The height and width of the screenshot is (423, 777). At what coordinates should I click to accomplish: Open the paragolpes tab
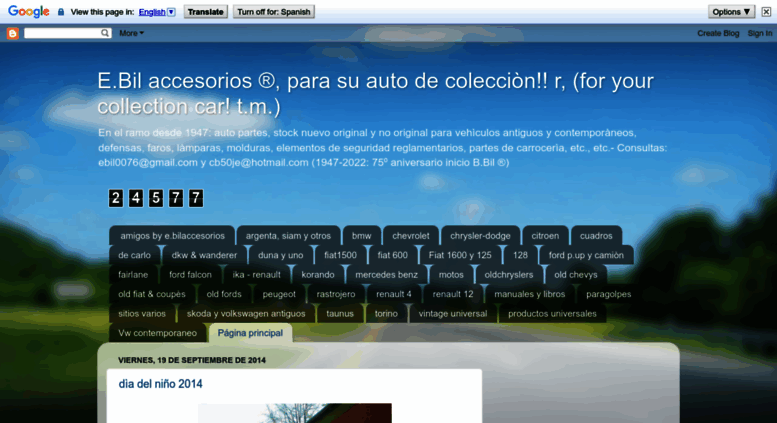(x=609, y=294)
